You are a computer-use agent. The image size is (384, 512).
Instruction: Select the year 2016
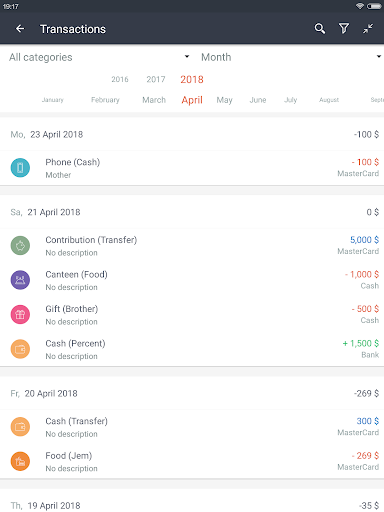pos(120,79)
